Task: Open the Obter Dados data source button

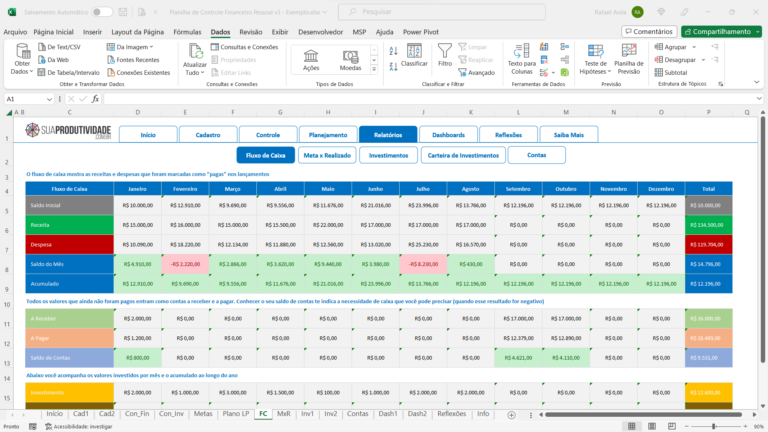Action: pos(22,58)
